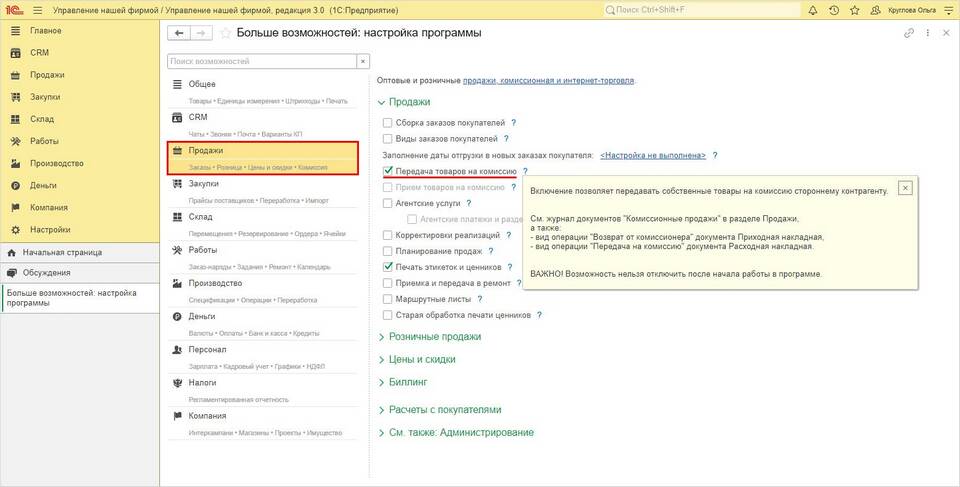The image size is (960, 487).
Task: Close the settings page tab
Action: click(x=947, y=33)
